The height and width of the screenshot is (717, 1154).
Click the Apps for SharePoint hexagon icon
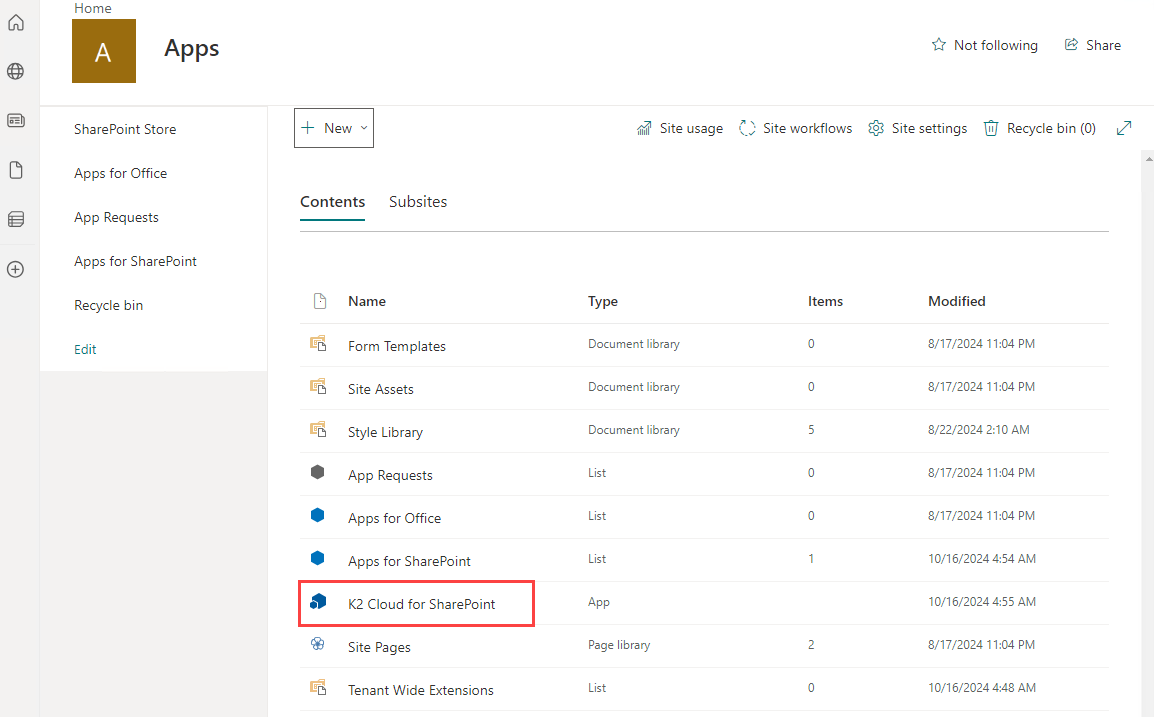pos(317,557)
